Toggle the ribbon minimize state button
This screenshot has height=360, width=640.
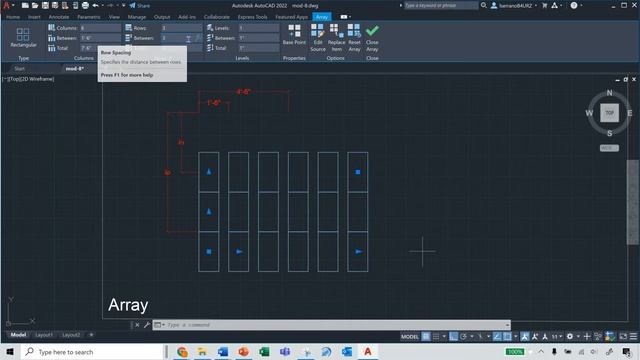[344, 17]
